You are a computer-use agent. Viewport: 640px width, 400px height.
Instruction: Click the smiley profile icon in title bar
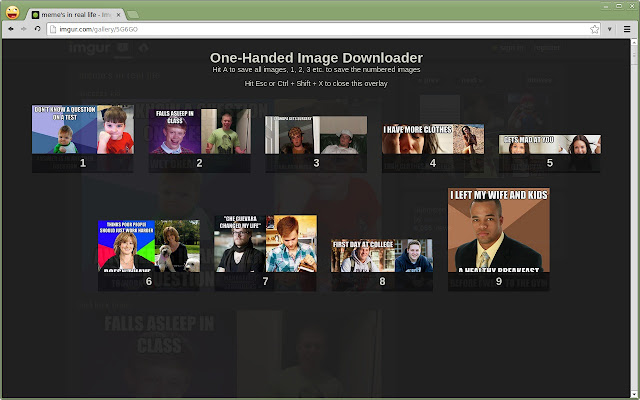coord(12,12)
